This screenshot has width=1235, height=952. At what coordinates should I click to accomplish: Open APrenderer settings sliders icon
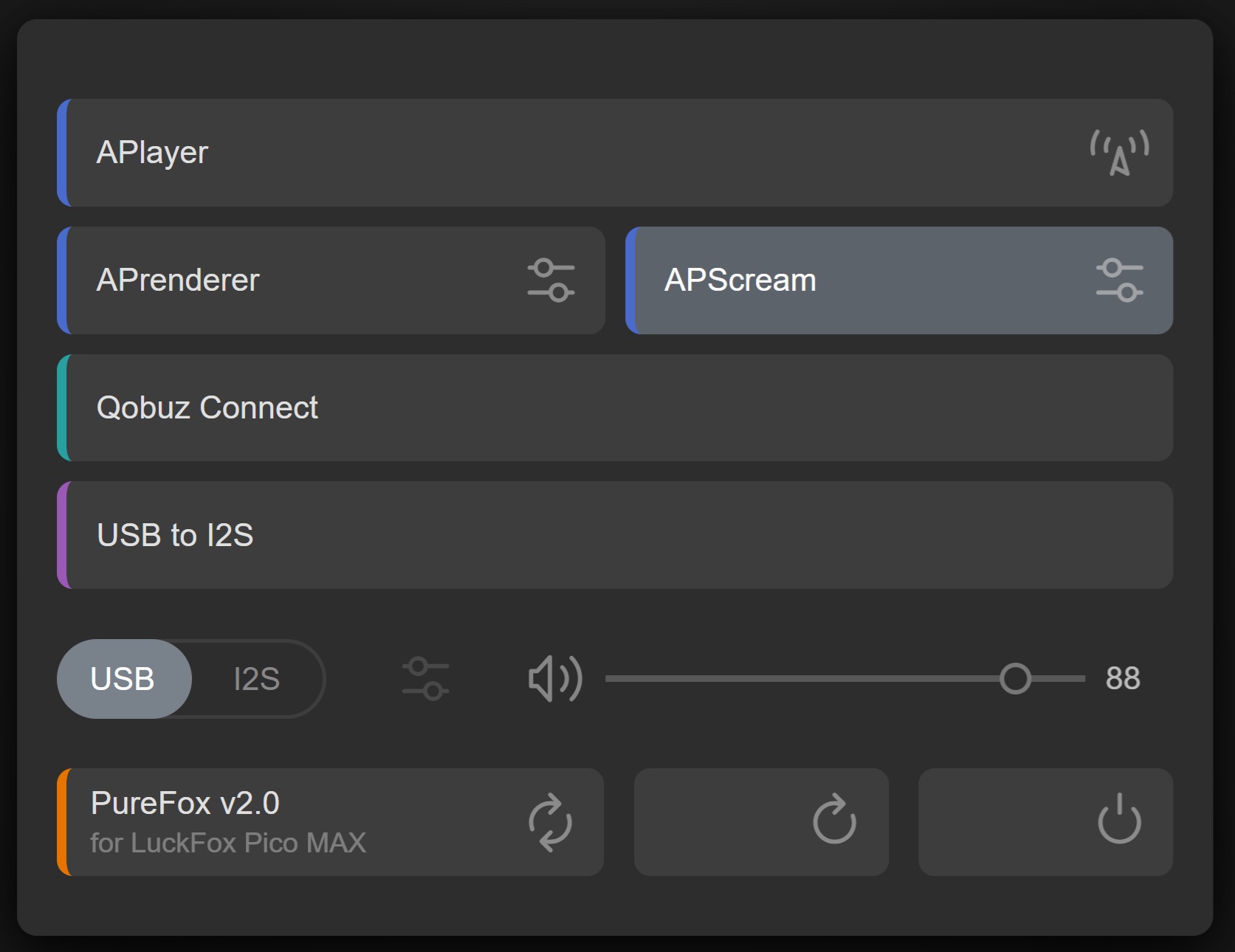pyautogui.click(x=551, y=280)
